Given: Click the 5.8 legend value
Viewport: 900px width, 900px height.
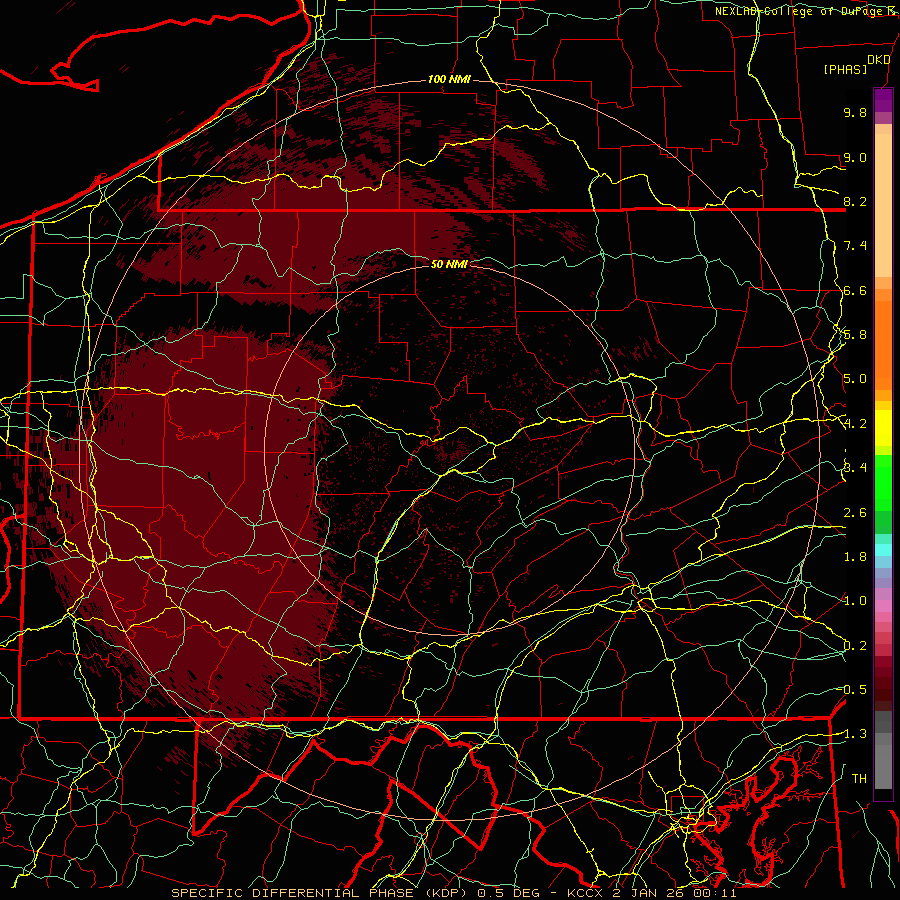Looking at the screenshot, I should coord(855,335).
